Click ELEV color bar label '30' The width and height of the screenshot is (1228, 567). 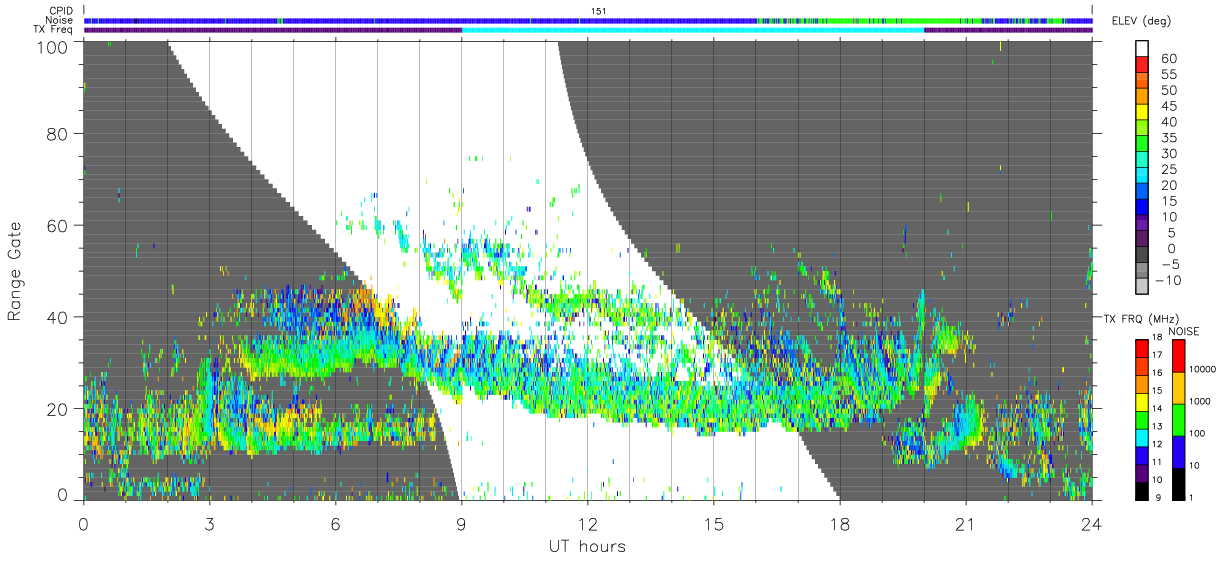(1169, 153)
